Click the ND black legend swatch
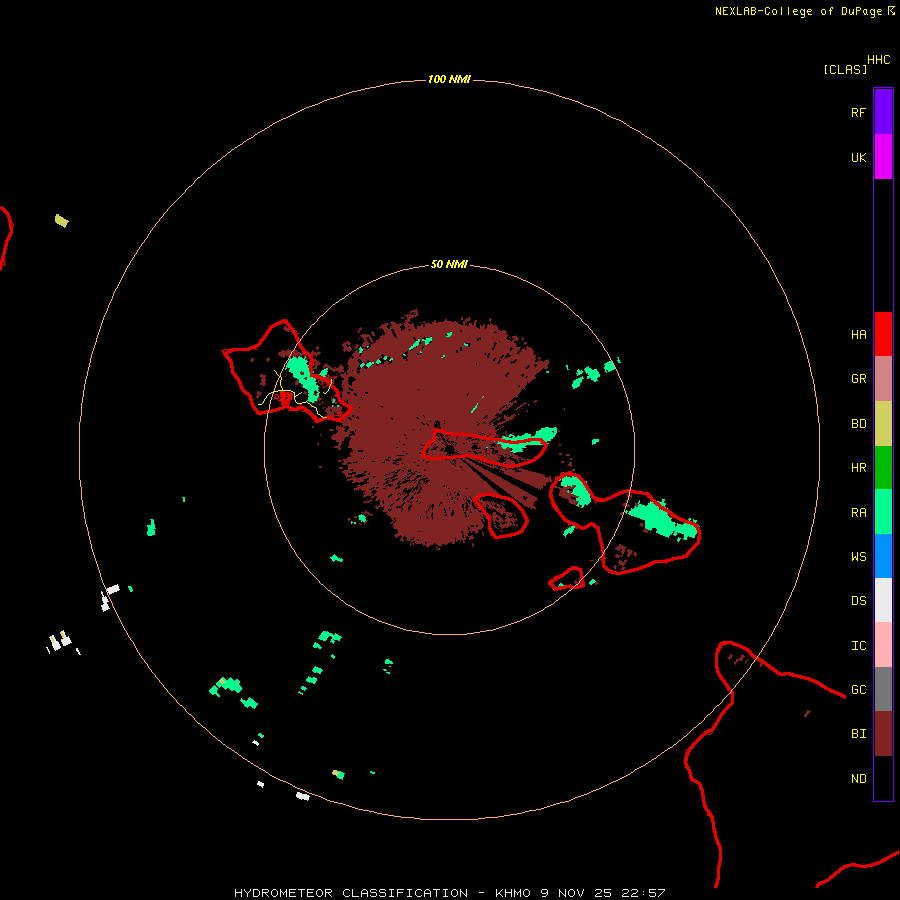 (x=883, y=778)
